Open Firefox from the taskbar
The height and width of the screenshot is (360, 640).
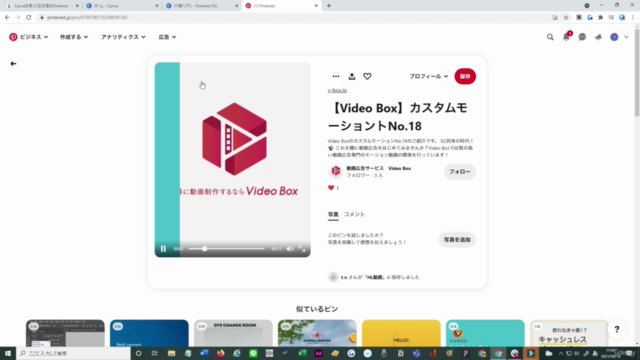click(x=220, y=353)
